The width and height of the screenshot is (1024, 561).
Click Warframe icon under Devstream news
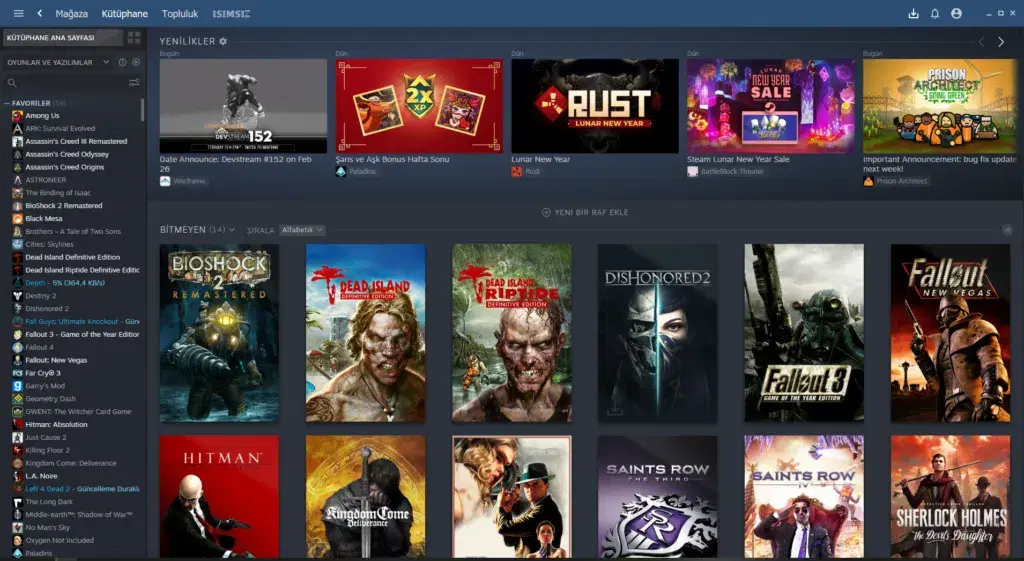(x=165, y=181)
